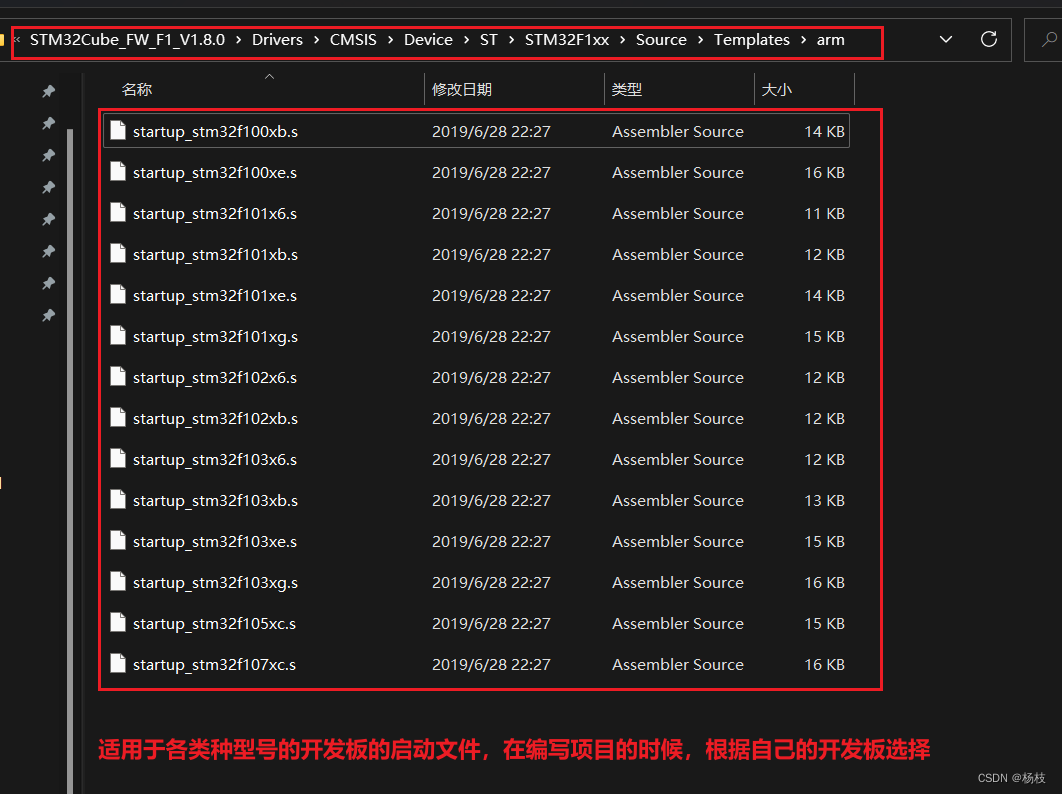Click file icon of startup_stm32f103x6.s
Viewport: 1062px width, 794px height.
tap(118, 459)
